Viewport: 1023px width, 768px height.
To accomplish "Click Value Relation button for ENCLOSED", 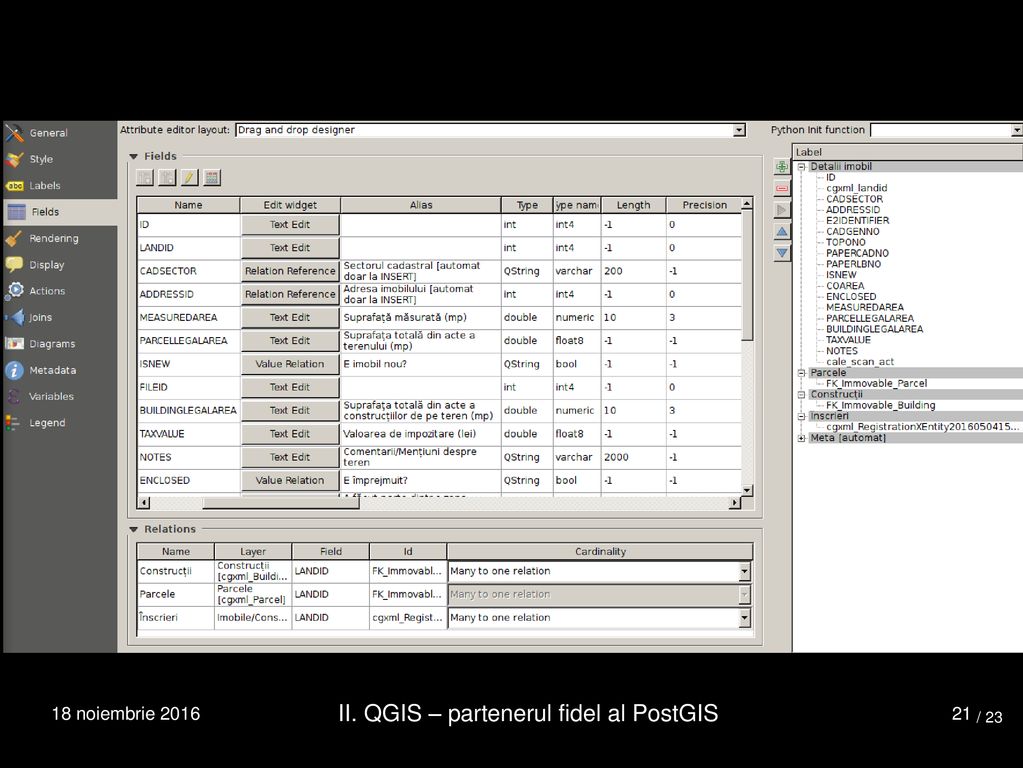I will click(290, 480).
